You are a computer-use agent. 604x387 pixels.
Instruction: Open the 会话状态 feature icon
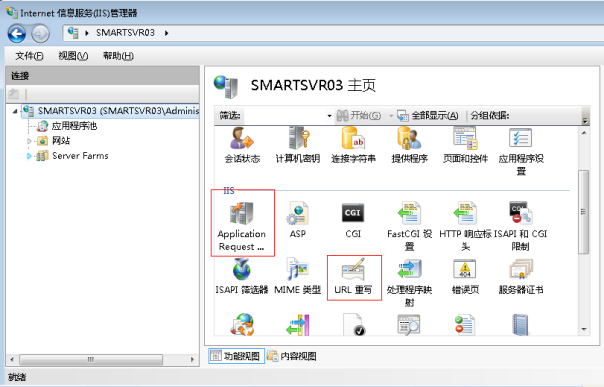point(242,146)
